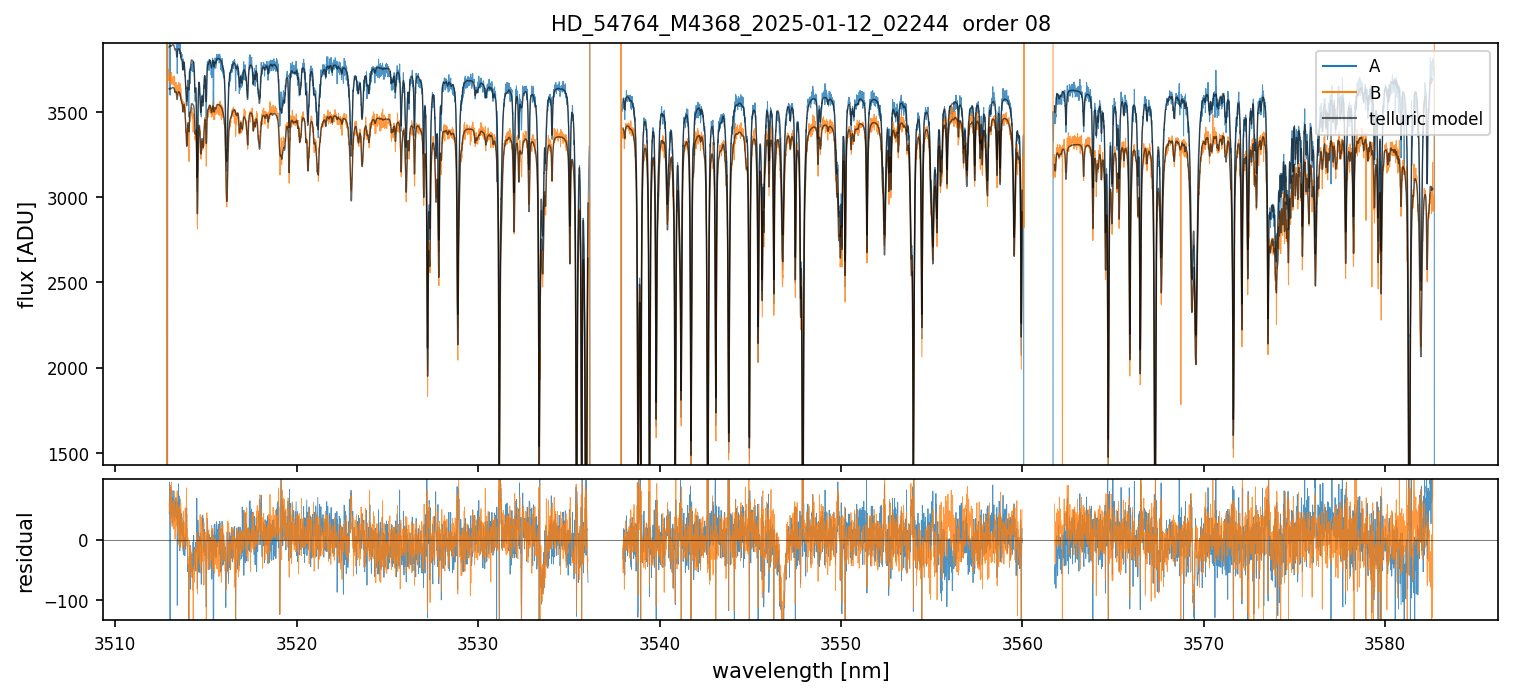The width and height of the screenshot is (1513, 696).
Task: Click the blue A line legend swatch
Action: (1340, 67)
